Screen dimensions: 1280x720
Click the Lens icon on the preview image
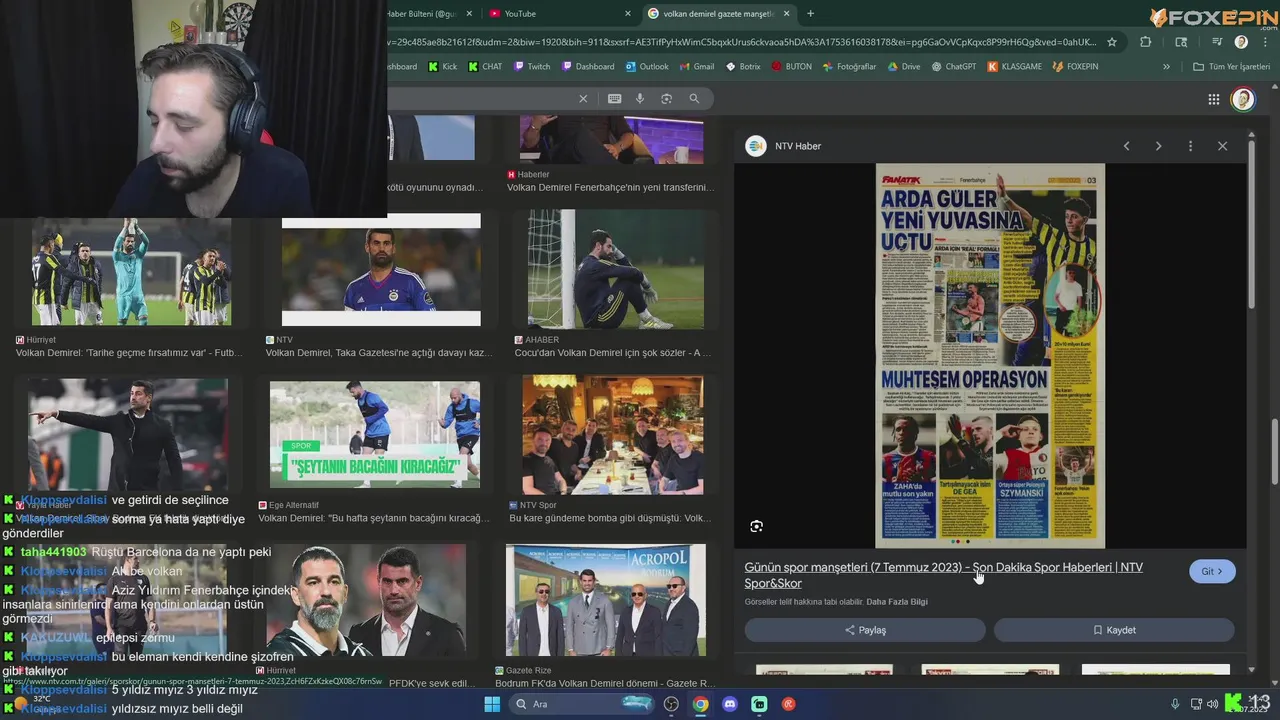pyautogui.click(x=756, y=526)
